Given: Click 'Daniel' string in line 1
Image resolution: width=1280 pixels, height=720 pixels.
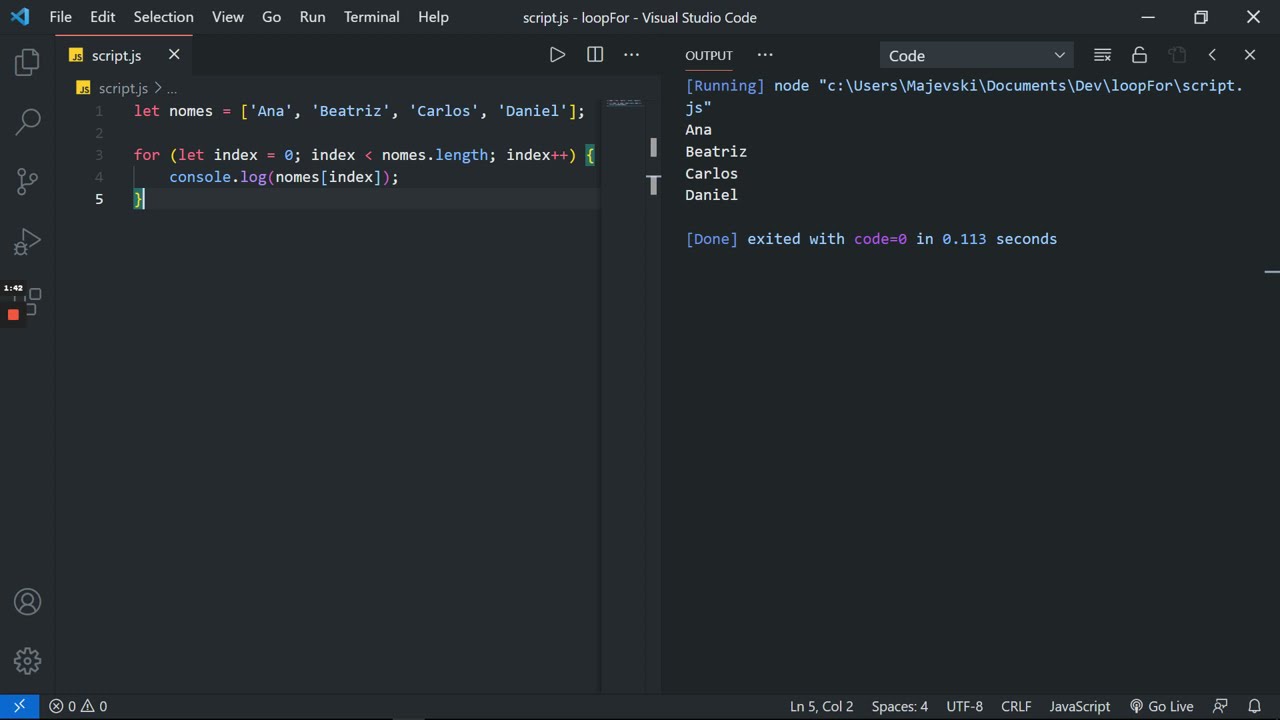Looking at the screenshot, I should click(532, 111).
